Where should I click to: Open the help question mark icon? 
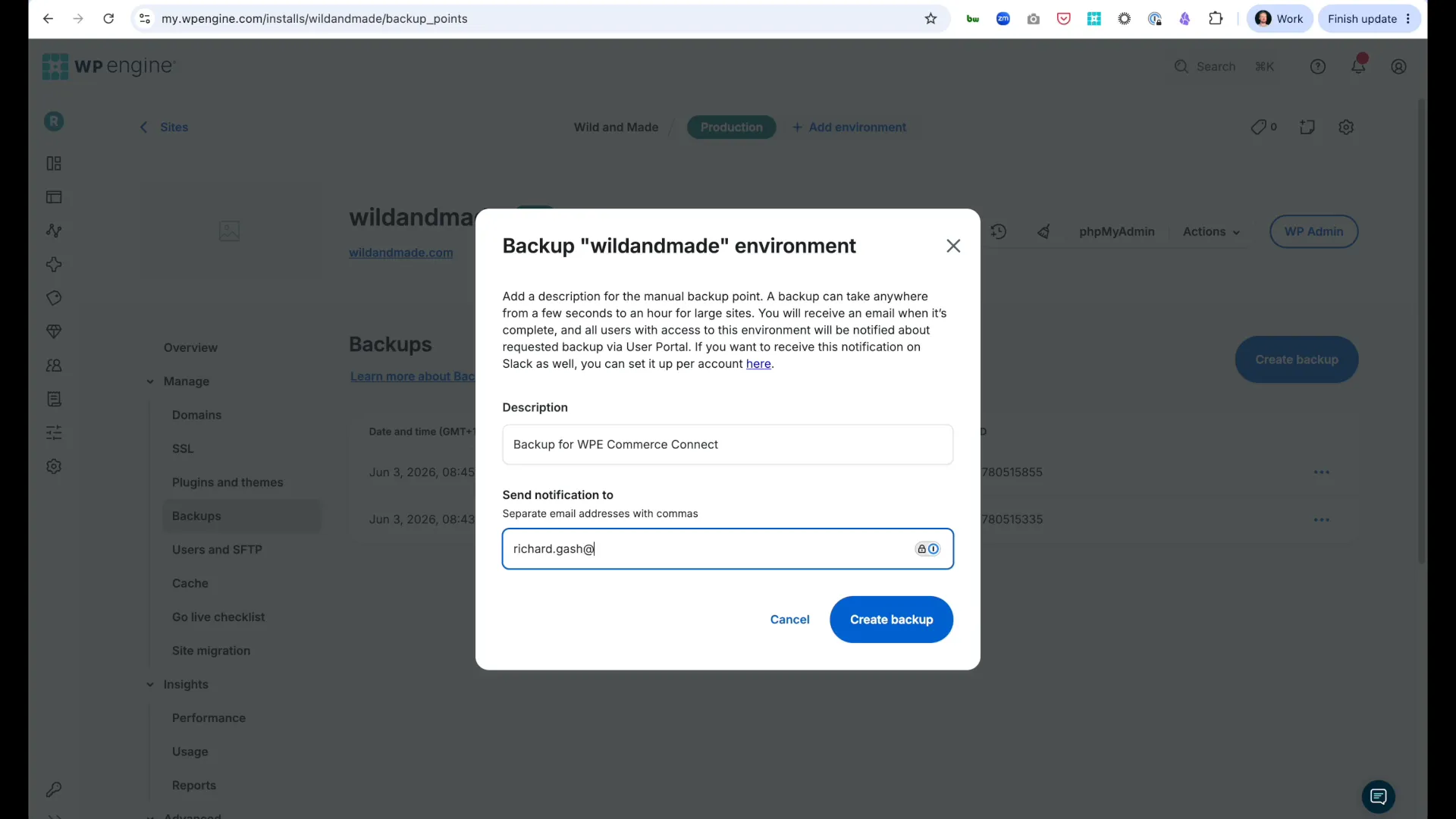pos(1318,67)
